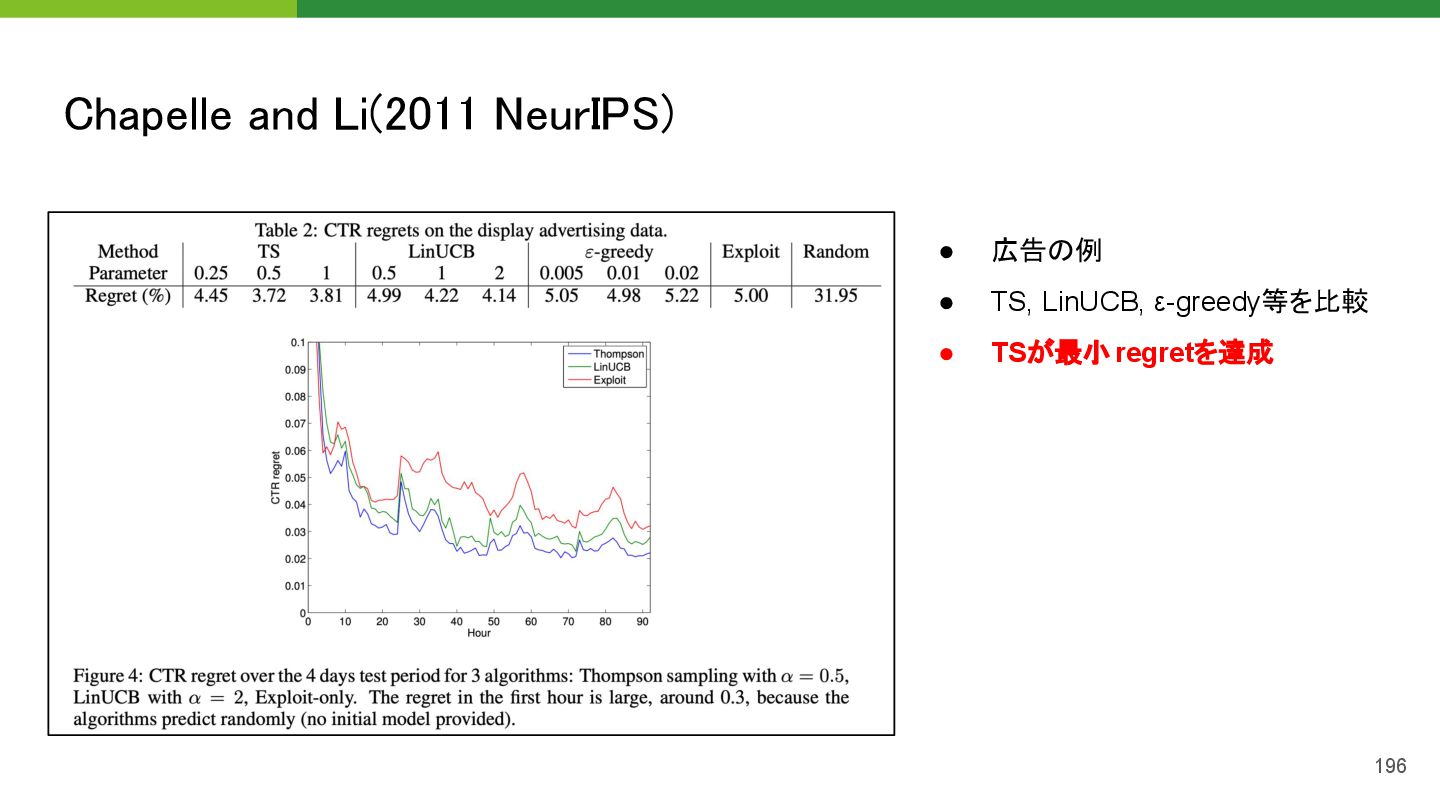
Task: Click the "Exploit" column header in the table
Action: pyautogui.click(x=750, y=252)
